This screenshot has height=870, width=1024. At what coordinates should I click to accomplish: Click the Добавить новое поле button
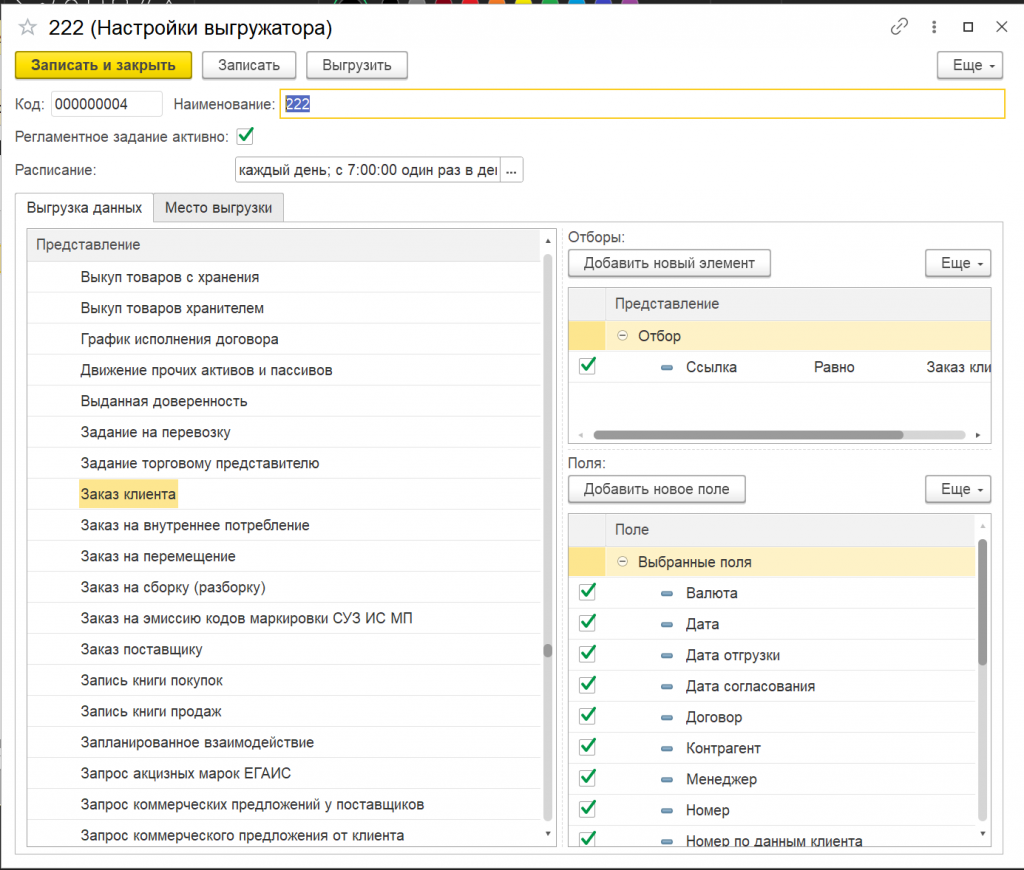[656, 489]
